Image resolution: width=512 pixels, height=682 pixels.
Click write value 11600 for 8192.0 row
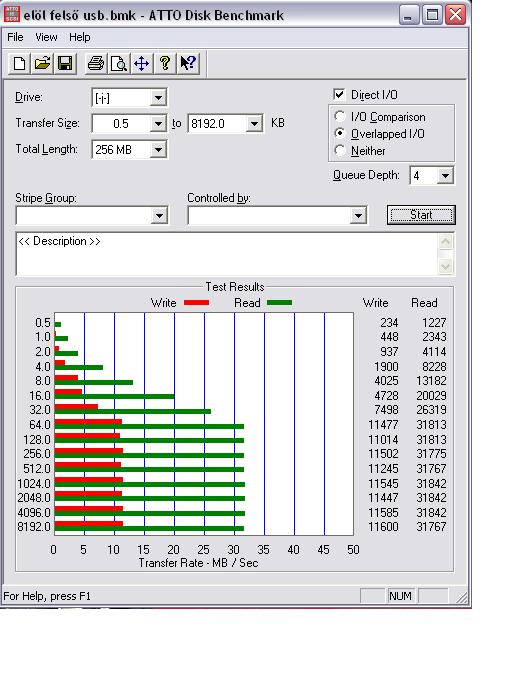(x=383, y=527)
